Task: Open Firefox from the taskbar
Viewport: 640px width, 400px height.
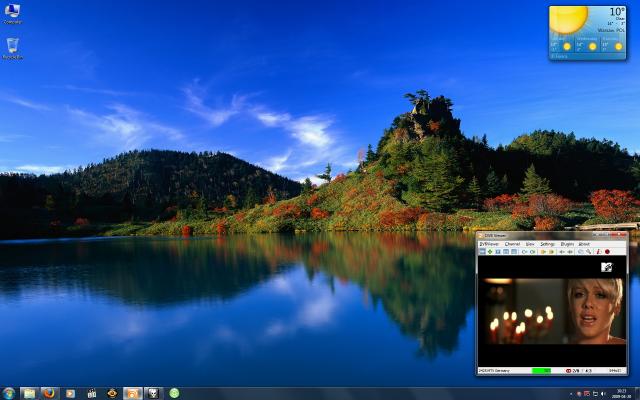Action: (x=49, y=393)
